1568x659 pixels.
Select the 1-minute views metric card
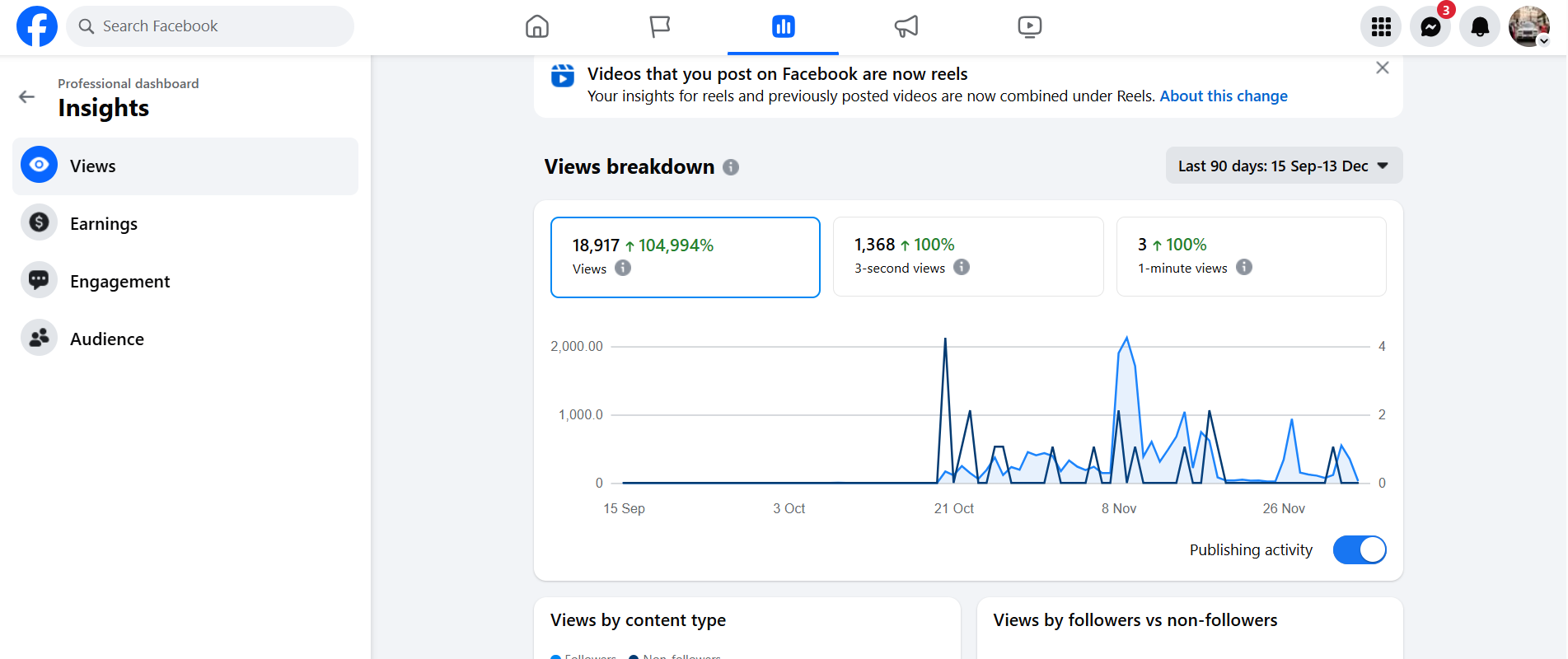(1251, 256)
